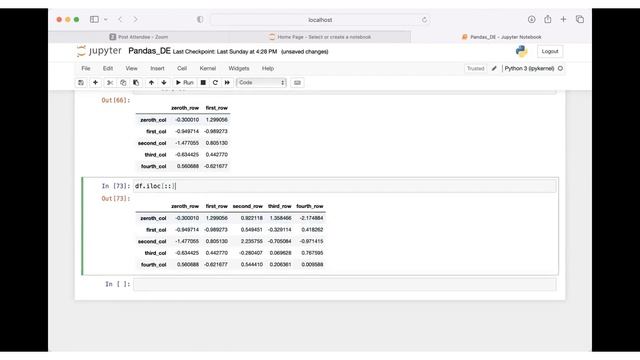
Task: Open the View menu
Action: (x=131, y=68)
